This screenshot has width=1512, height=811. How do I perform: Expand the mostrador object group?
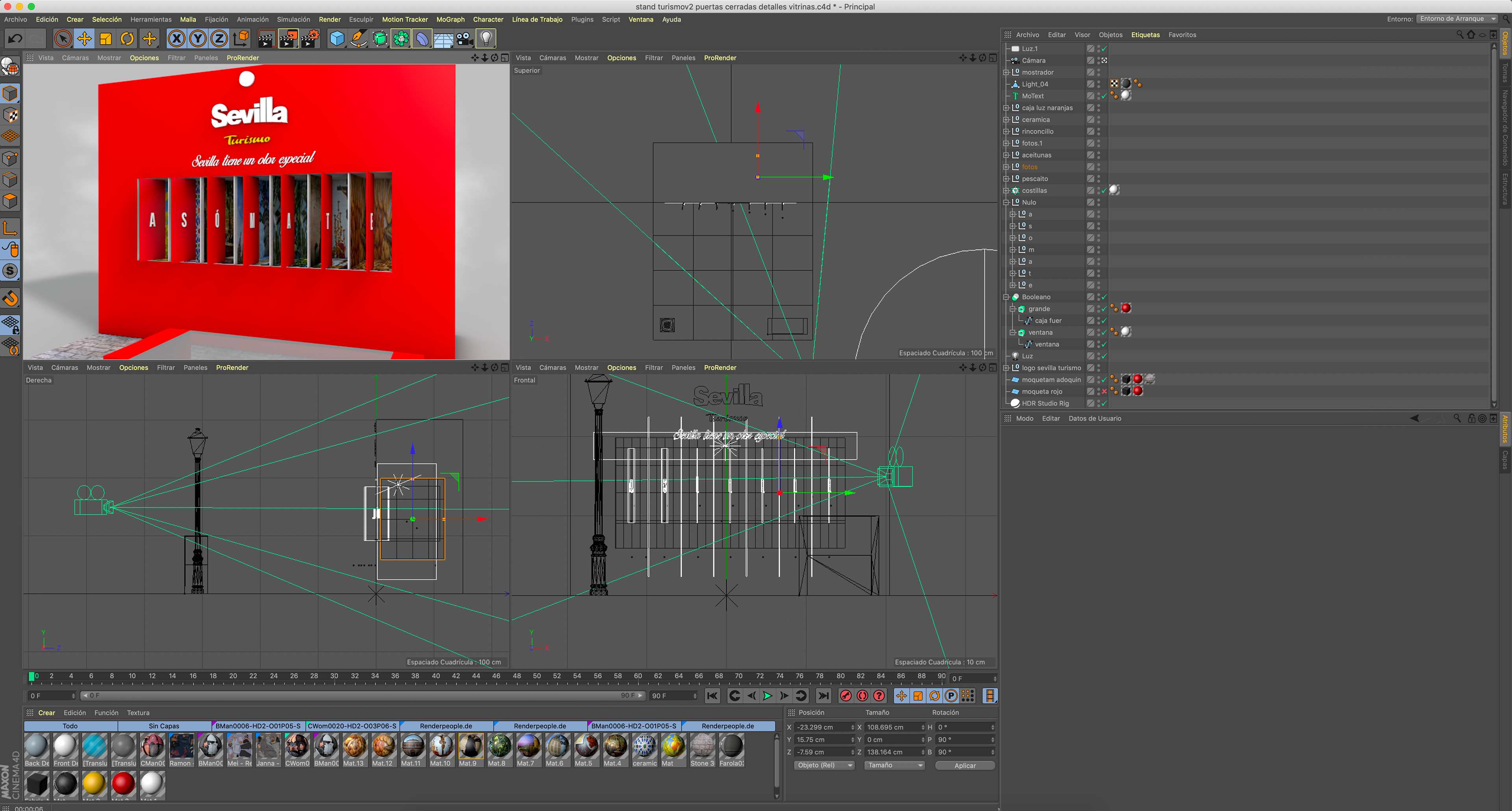(x=1006, y=73)
